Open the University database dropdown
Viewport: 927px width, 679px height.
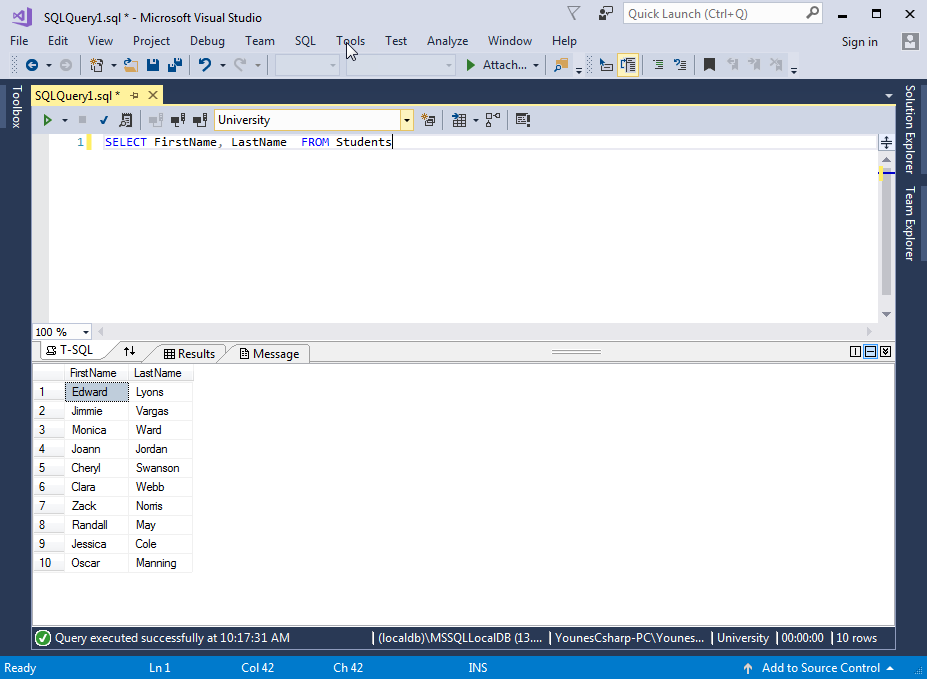(x=406, y=120)
